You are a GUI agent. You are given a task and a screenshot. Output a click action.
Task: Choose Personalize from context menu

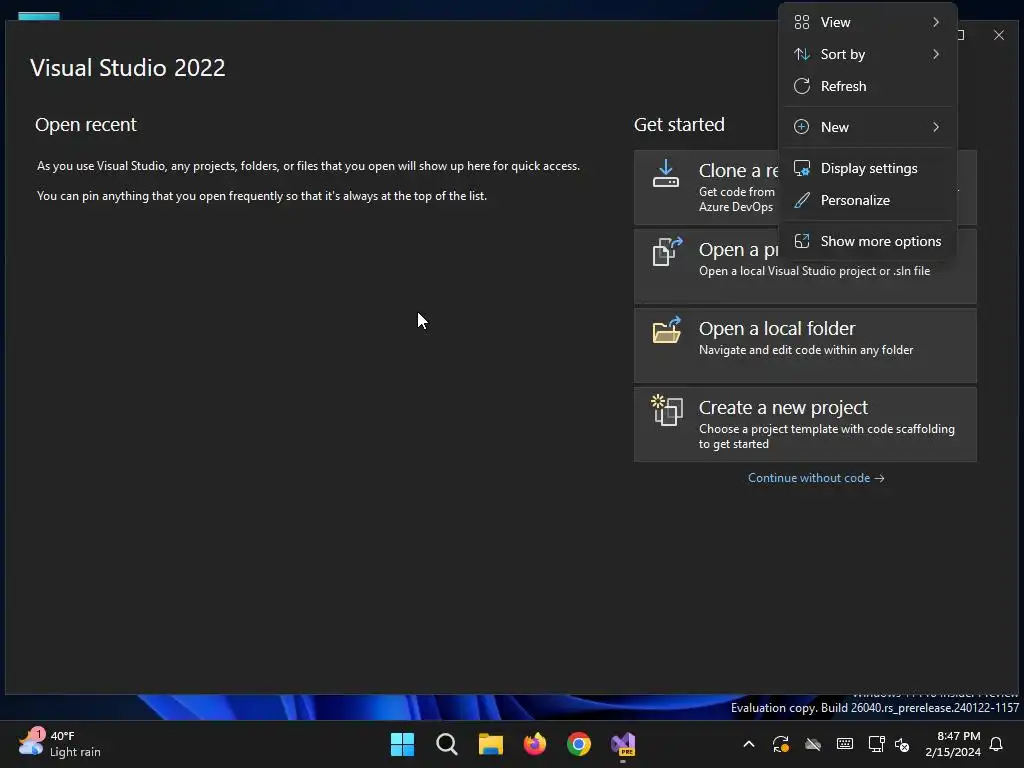tap(868, 200)
